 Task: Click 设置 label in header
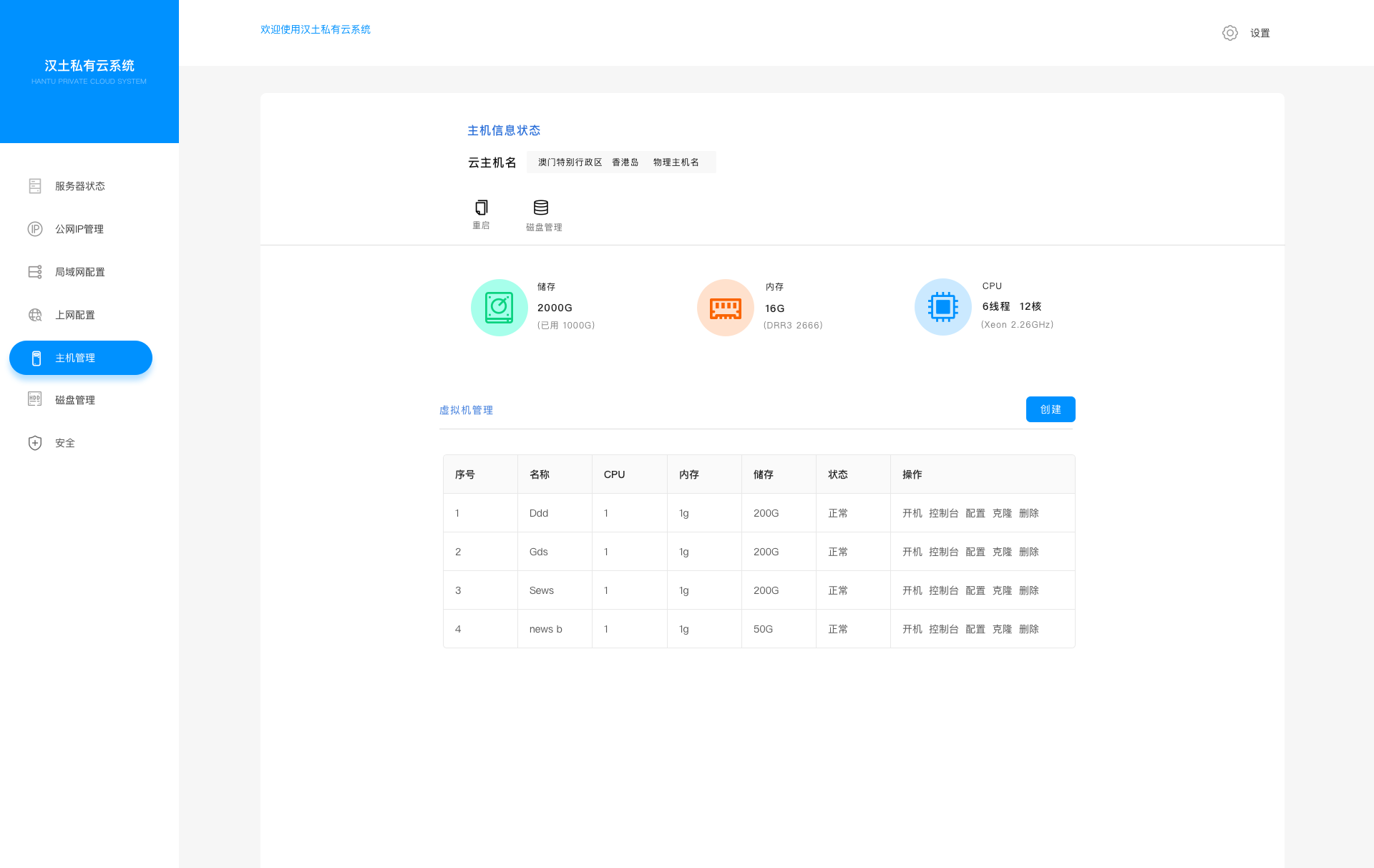(1260, 33)
